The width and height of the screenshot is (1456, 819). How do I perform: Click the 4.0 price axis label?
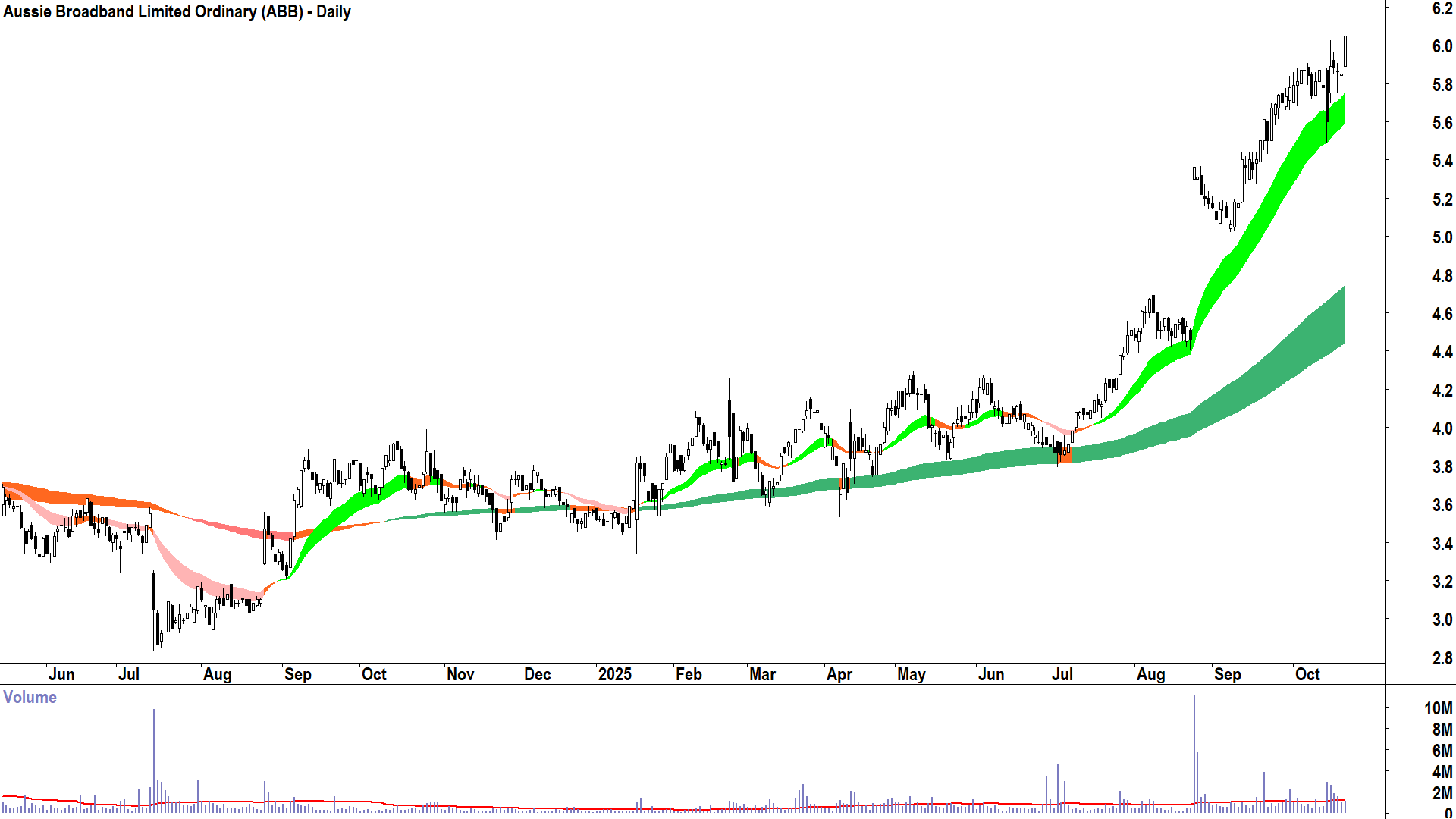(x=1442, y=428)
